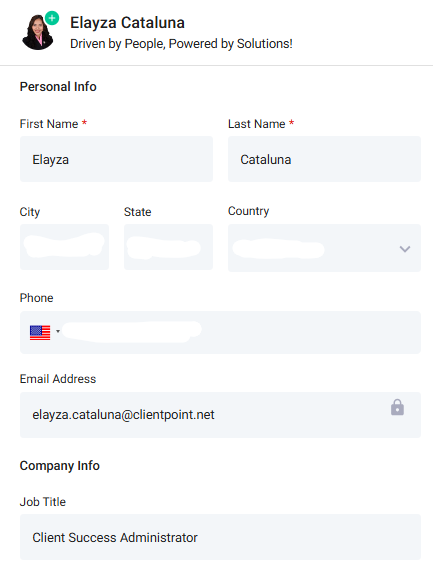Image resolution: width=433 pixels, height=572 pixels.
Task: Click the 'Driven by People' tagline text
Action: pos(181,44)
